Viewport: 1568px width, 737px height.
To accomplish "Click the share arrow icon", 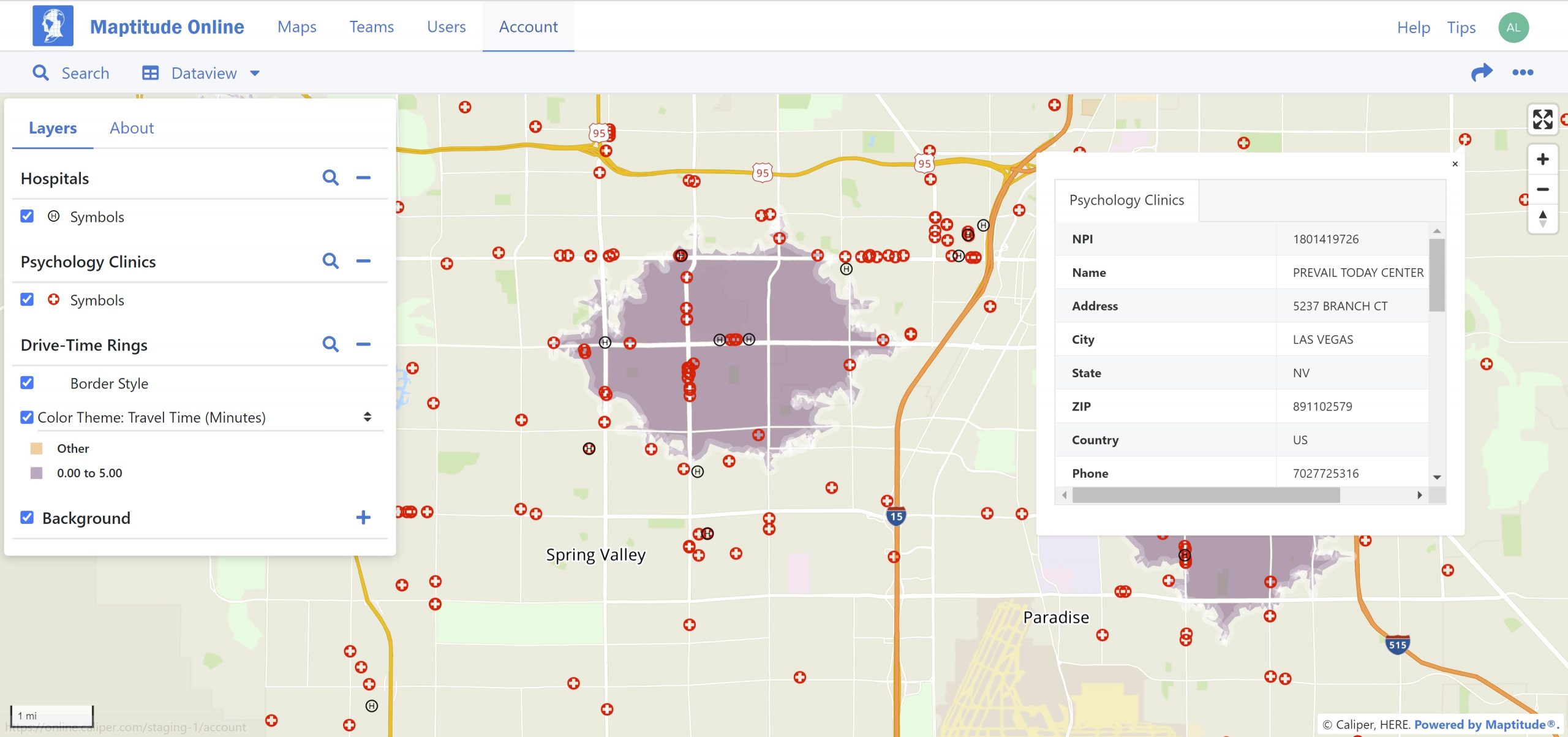I will click(x=1481, y=73).
